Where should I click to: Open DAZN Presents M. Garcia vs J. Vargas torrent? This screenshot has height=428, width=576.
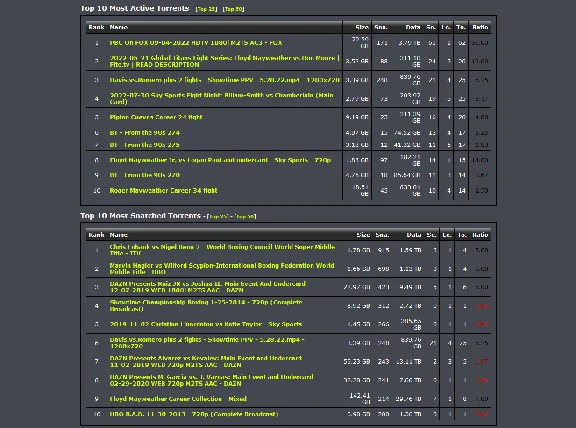tap(212, 380)
